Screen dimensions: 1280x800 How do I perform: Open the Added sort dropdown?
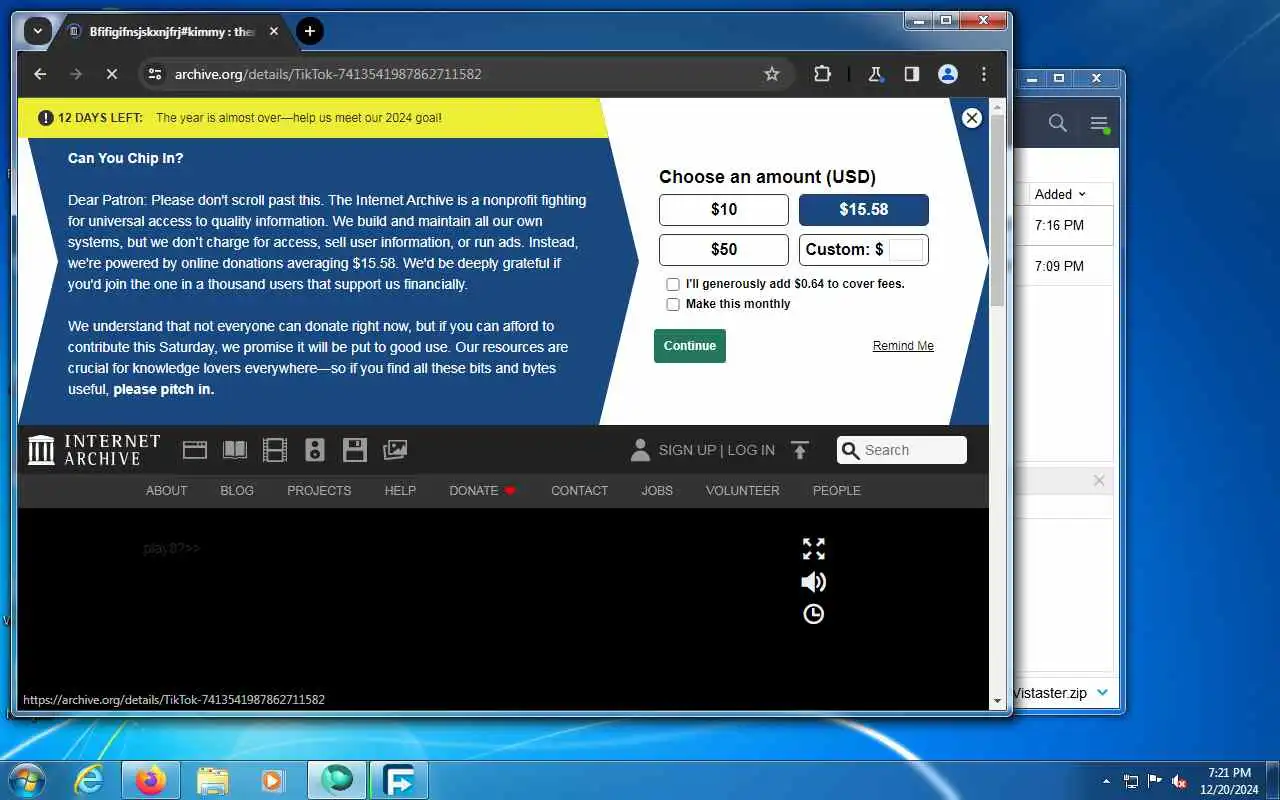[1060, 194]
